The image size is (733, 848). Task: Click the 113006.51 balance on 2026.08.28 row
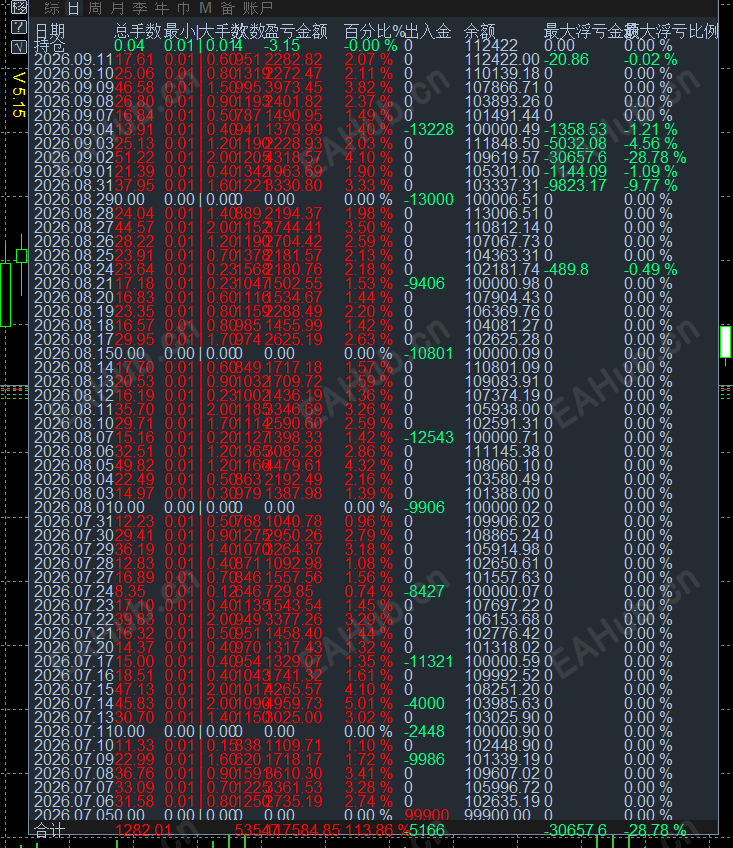click(x=503, y=214)
